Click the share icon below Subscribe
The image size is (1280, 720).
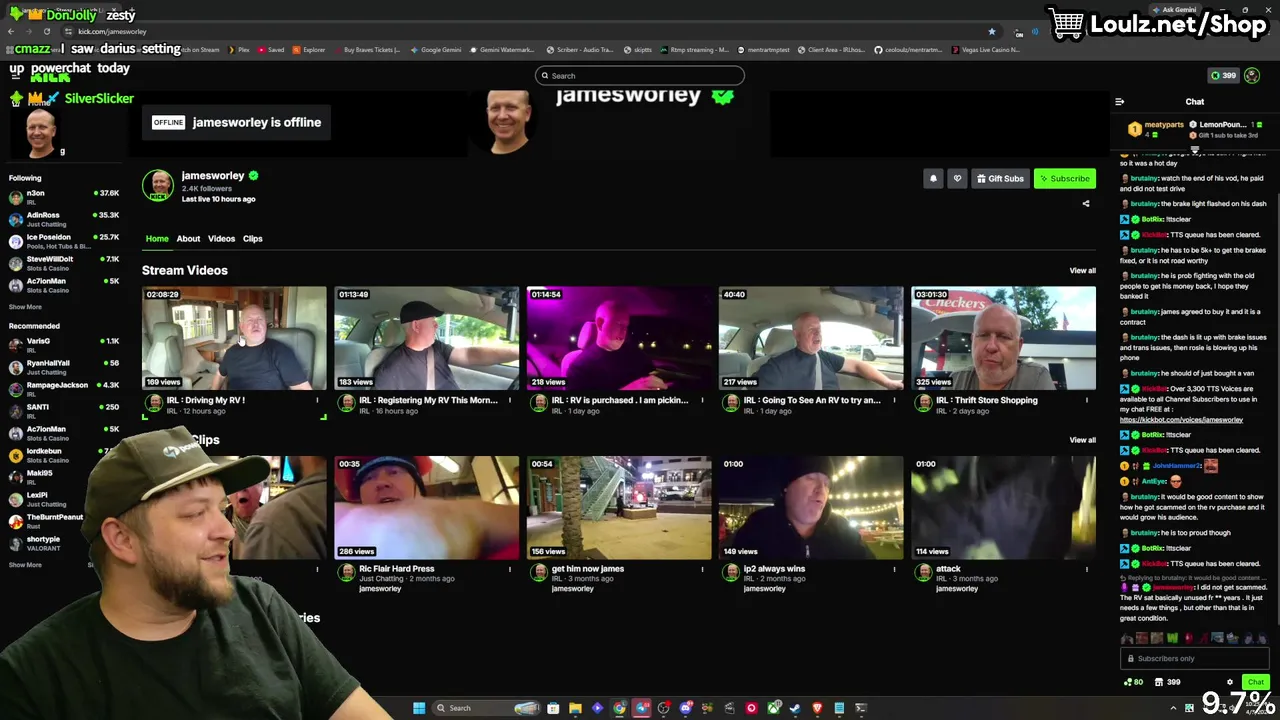point(1086,204)
